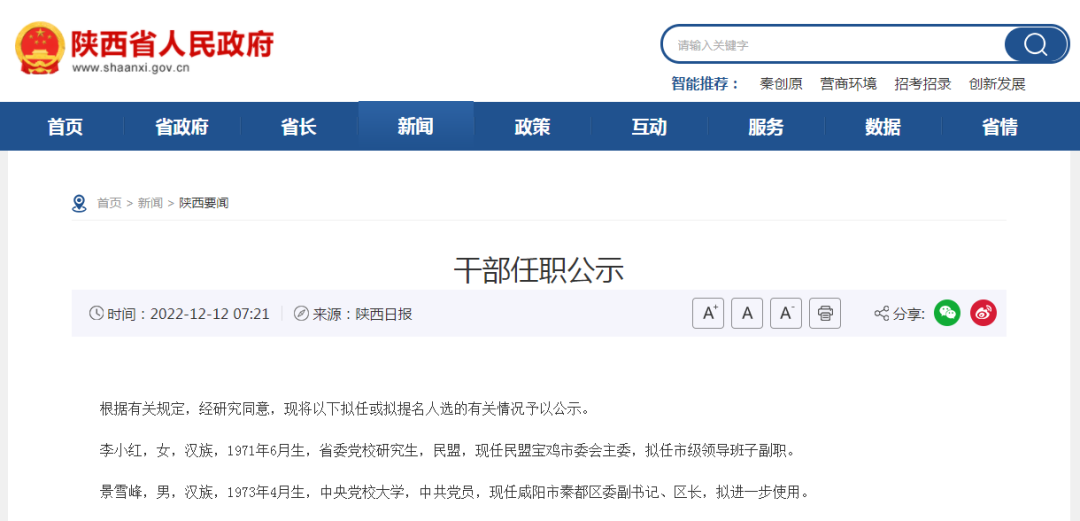Click the timestamp 2022-12-12 07:21

click(x=209, y=314)
